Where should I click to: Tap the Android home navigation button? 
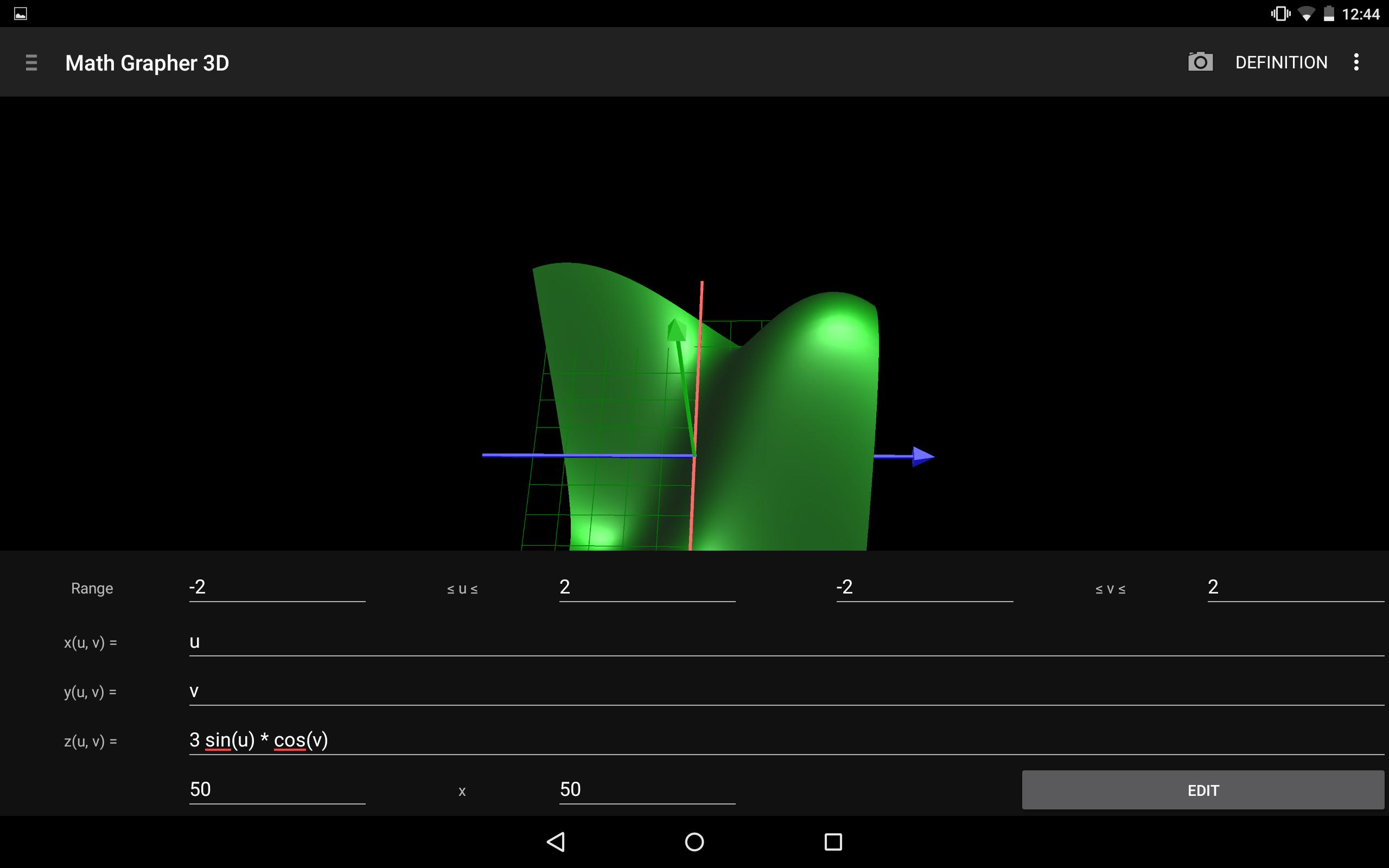pos(694,841)
